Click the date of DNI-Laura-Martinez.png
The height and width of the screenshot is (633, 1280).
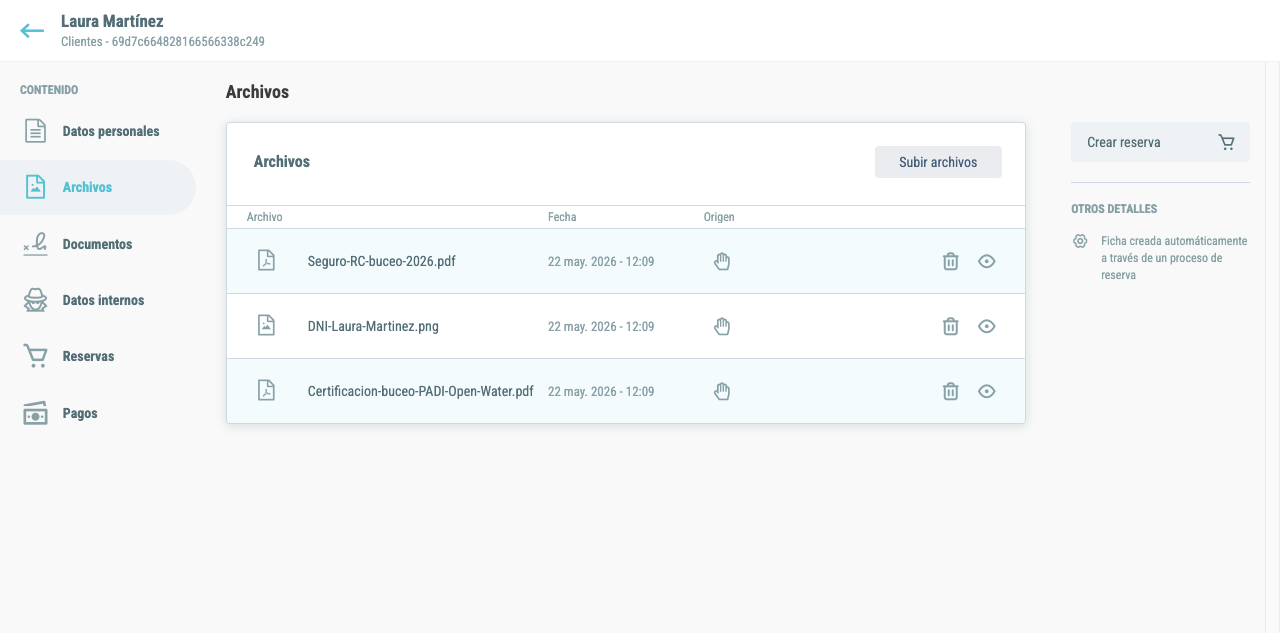click(601, 326)
